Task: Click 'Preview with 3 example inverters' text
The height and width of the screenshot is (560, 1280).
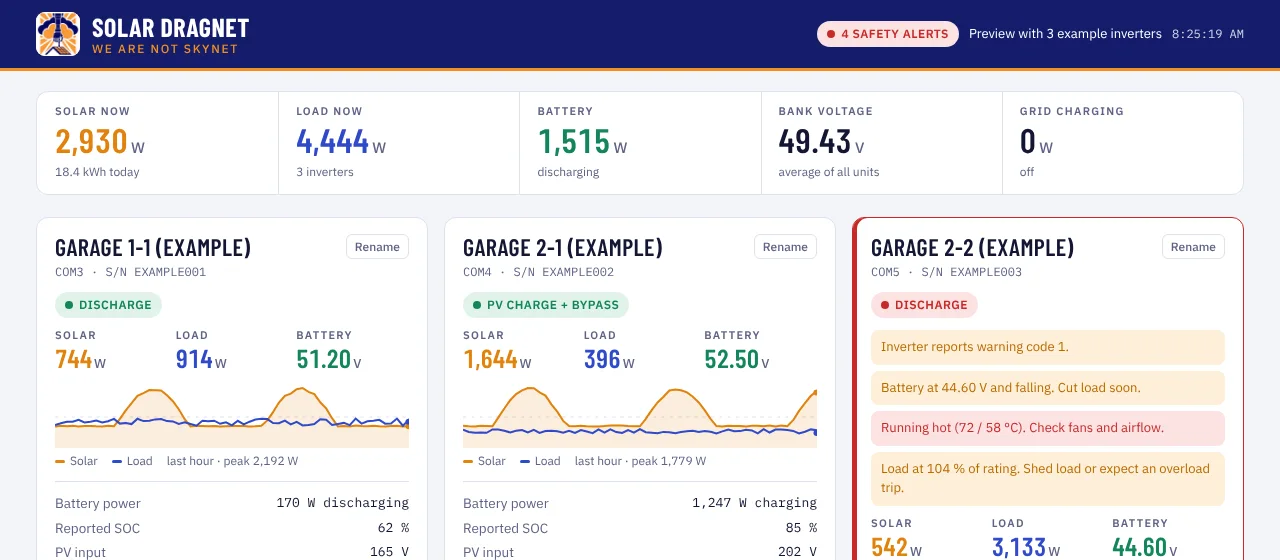Action: point(1065,34)
